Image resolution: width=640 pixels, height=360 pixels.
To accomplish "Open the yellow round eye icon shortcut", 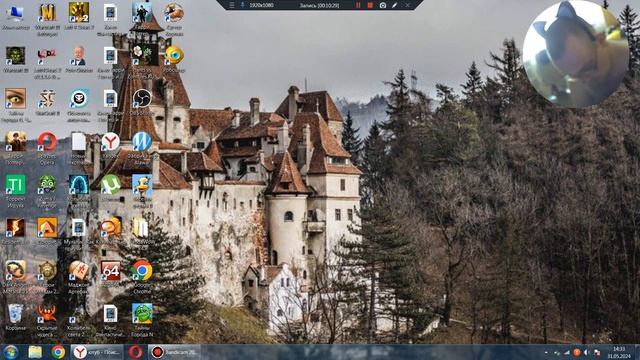I will click(x=174, y=56).
